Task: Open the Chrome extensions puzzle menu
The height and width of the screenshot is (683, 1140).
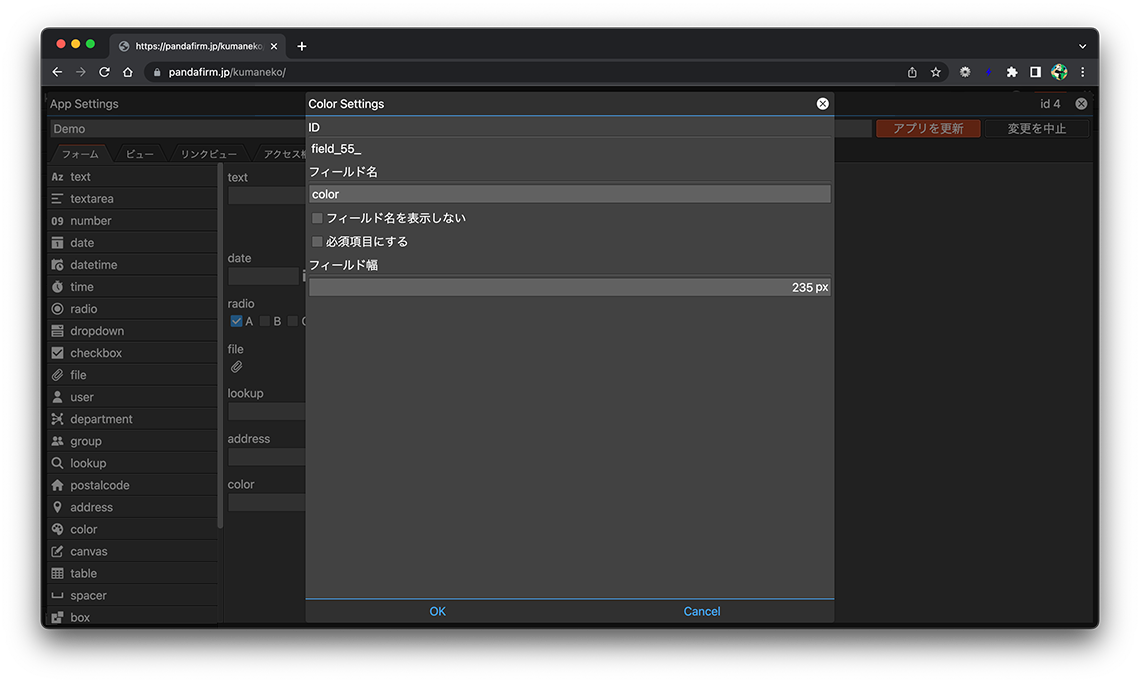Action: click(x=1011, y=72)
